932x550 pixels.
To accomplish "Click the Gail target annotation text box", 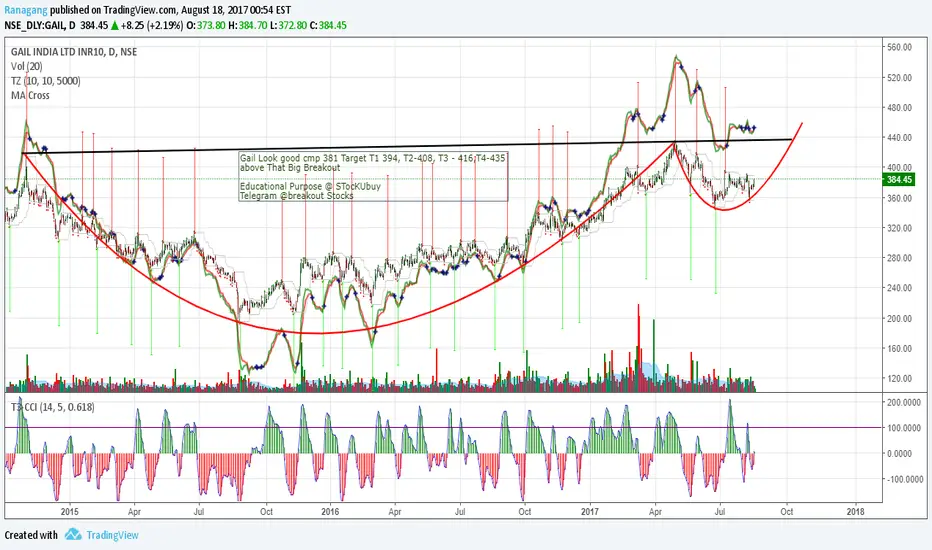I will tap(373, 177).
